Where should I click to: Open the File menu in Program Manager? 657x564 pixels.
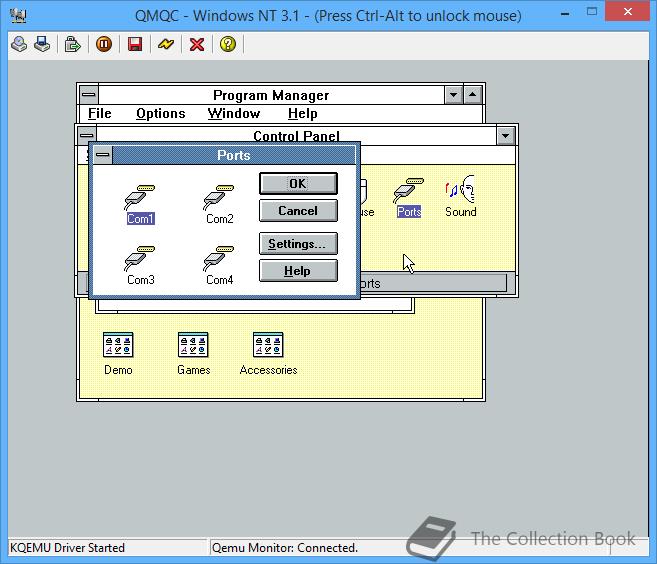[100, 114]
